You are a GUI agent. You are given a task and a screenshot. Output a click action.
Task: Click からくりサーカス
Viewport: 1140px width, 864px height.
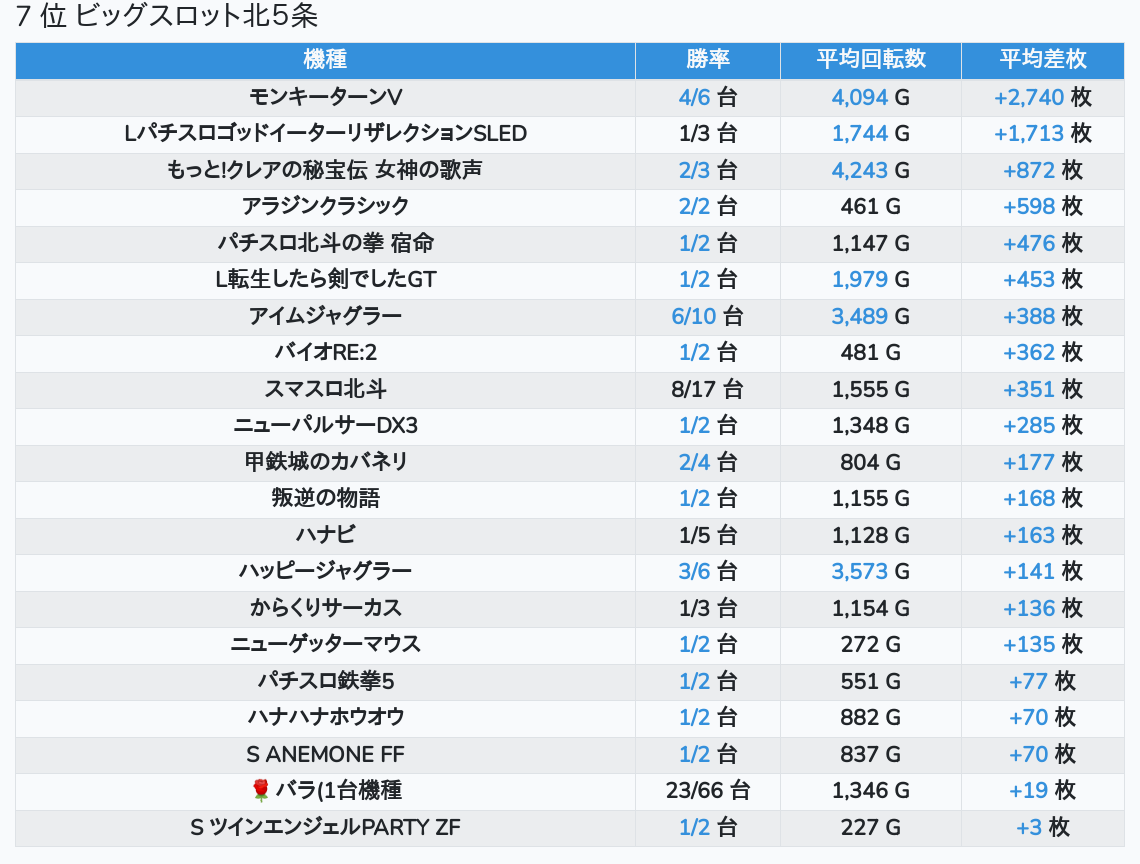[325, 608]
